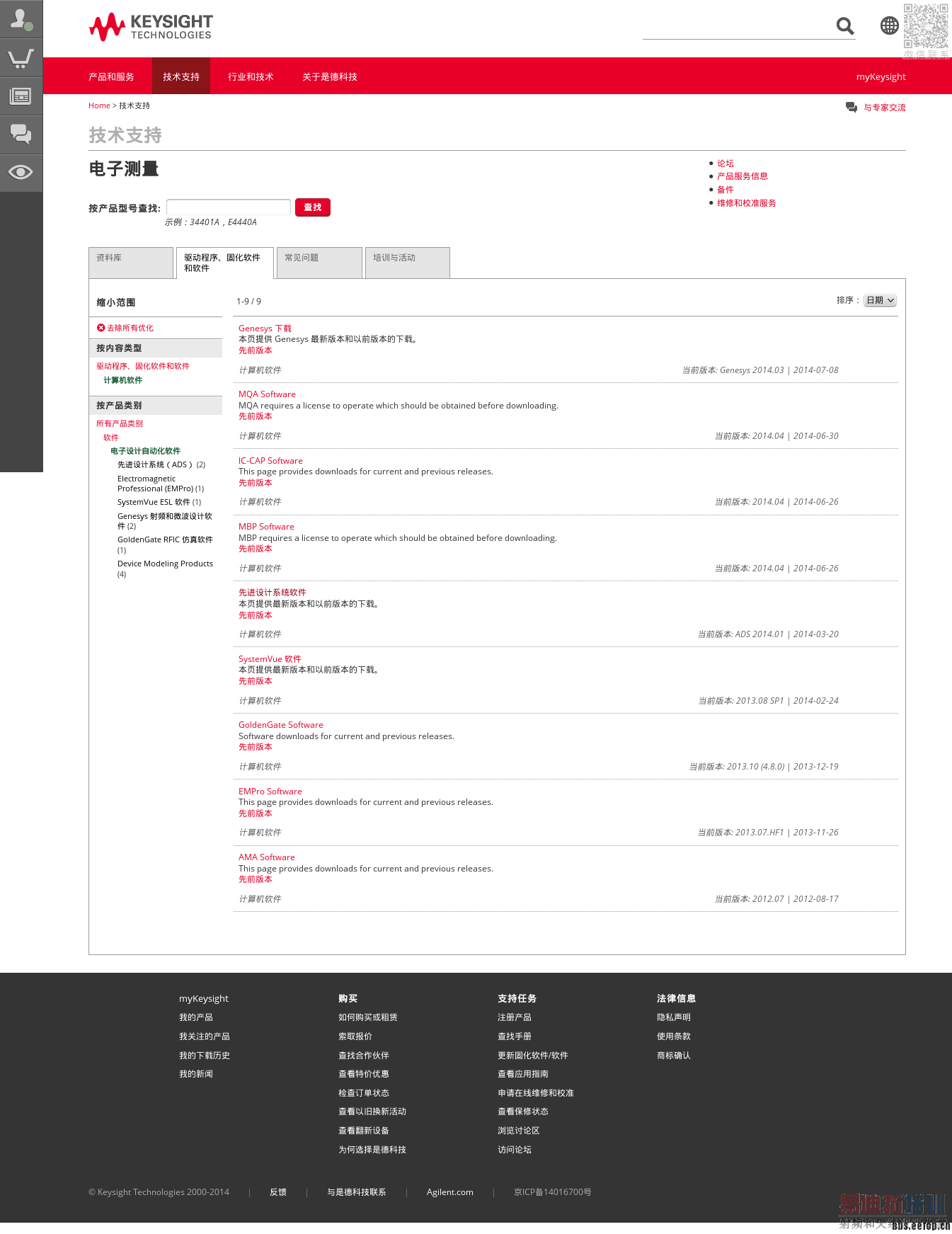Open the MBP Software result
952x1234 pixels.
(x=266, y=527)
